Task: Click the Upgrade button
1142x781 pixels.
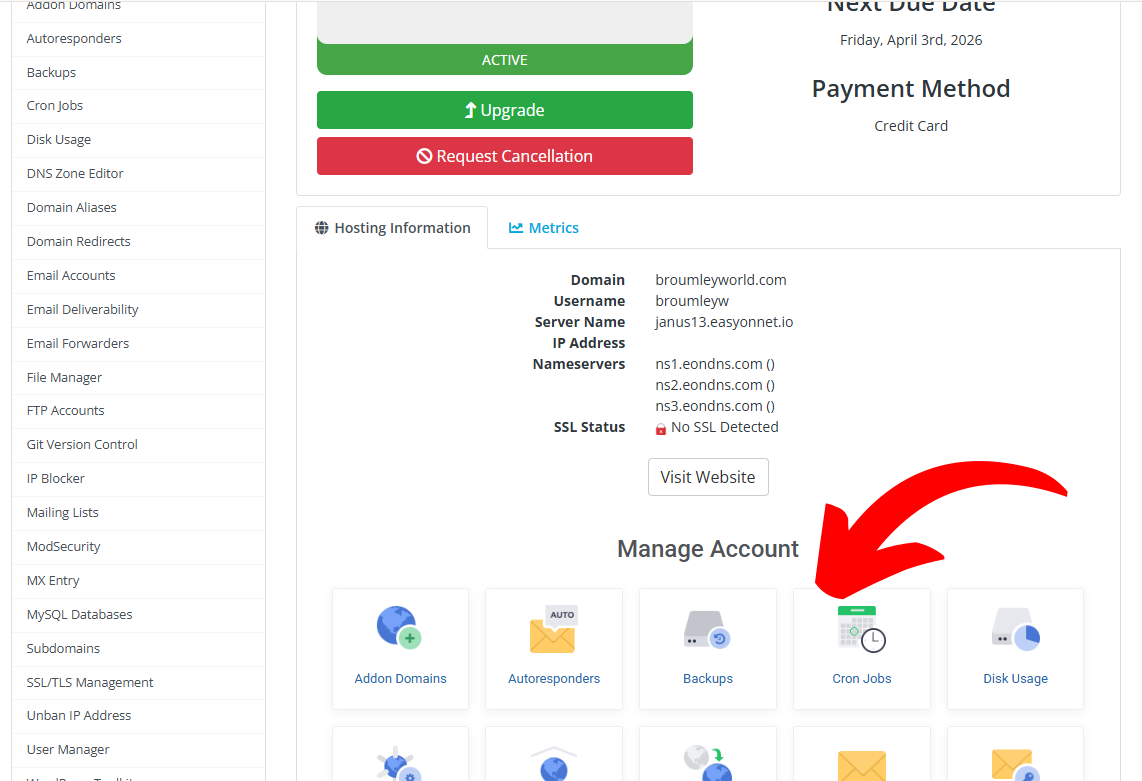Action: point(504,110)
